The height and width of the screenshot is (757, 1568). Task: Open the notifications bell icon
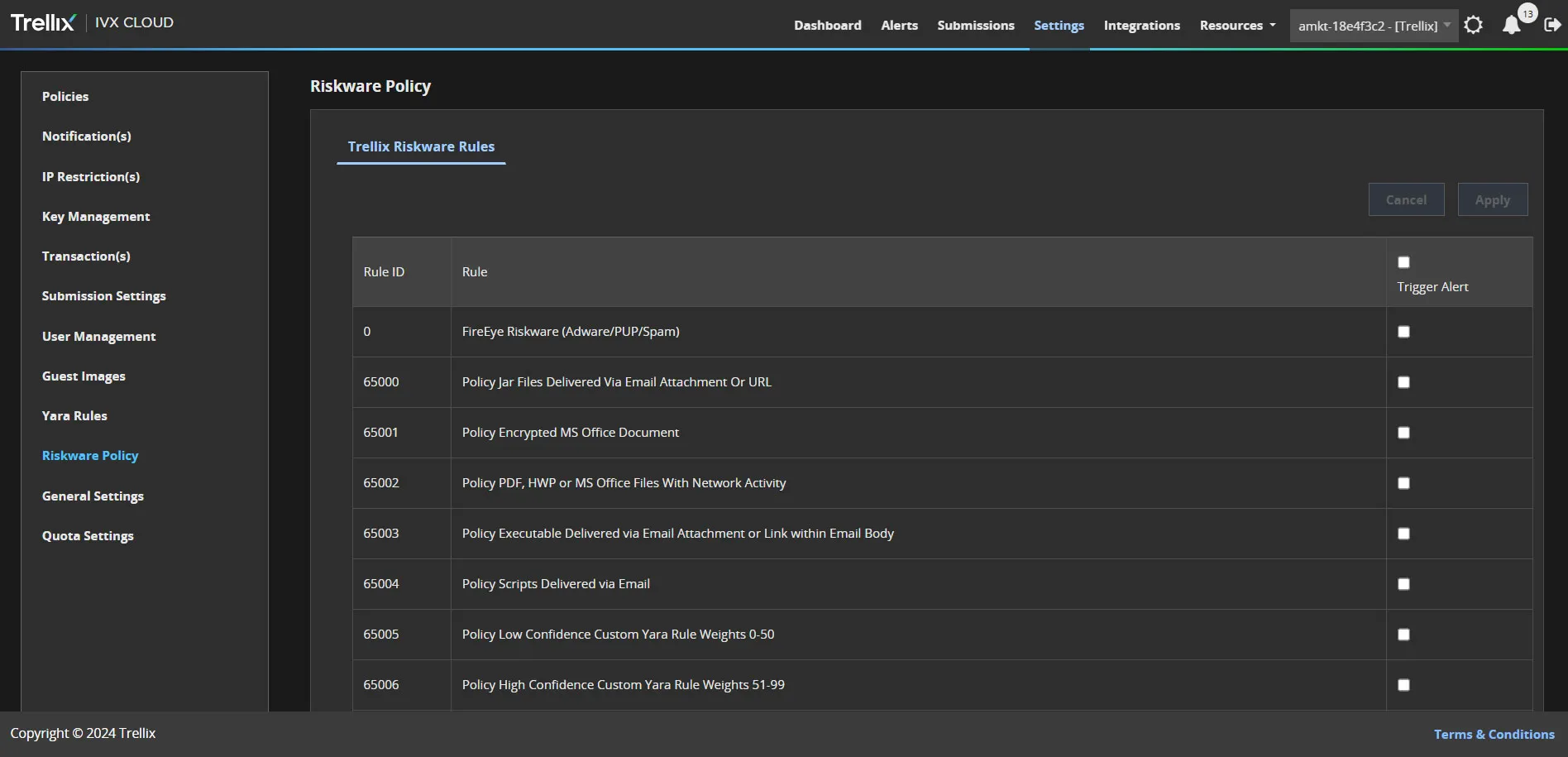click(1511, 25)
